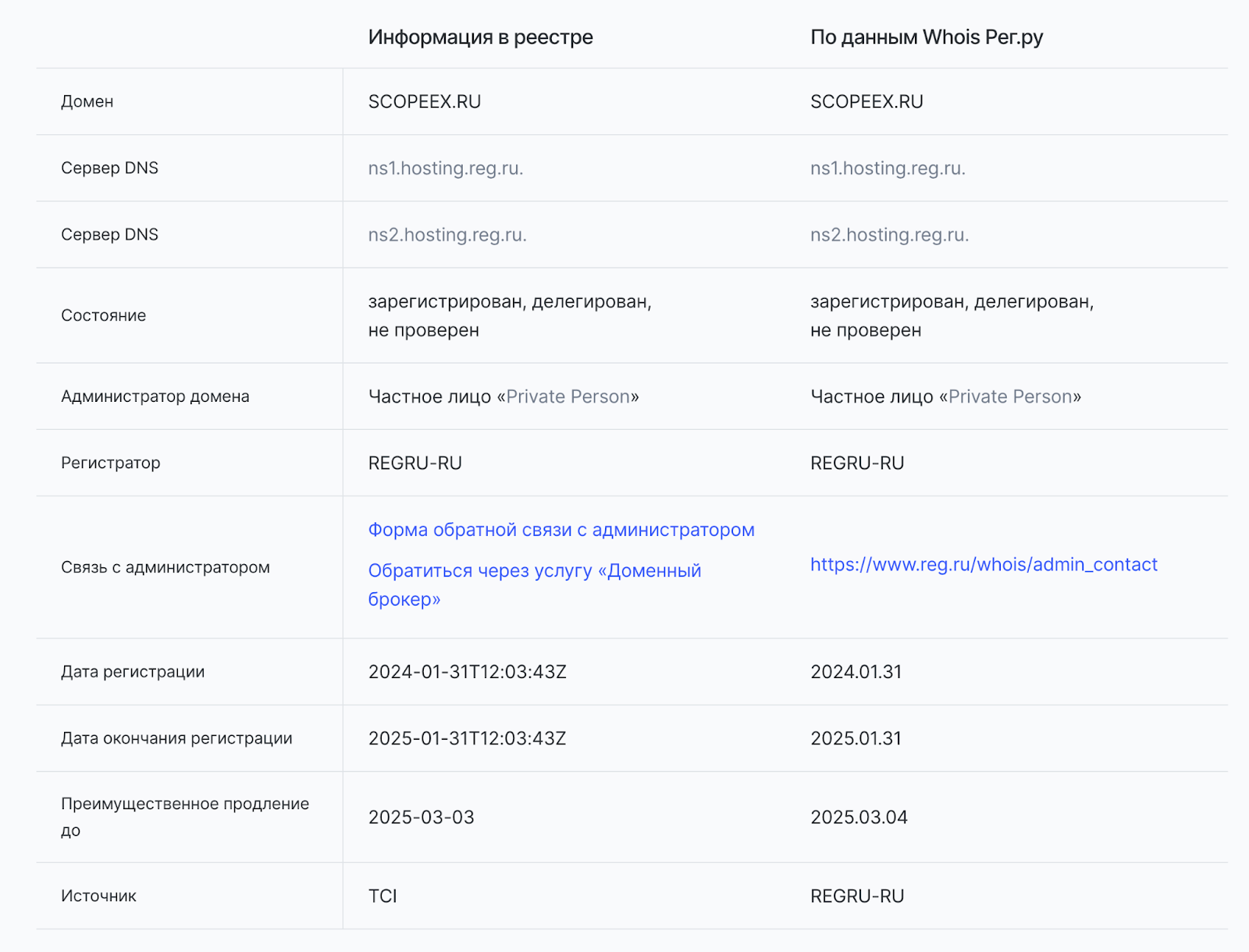Click the Whois Рег.ру domain status text
1249x952 pixels.
coord(952,315)
